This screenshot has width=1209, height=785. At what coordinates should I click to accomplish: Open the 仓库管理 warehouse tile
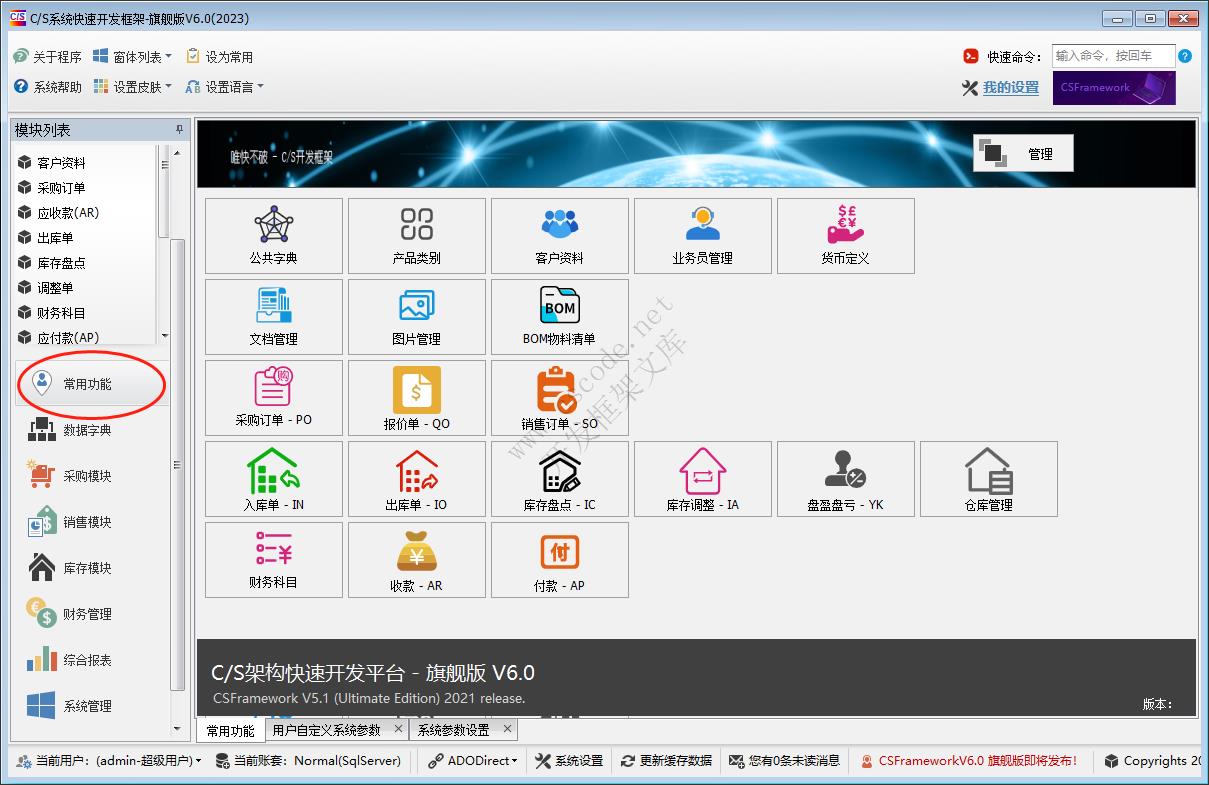[x=988, y=479]
